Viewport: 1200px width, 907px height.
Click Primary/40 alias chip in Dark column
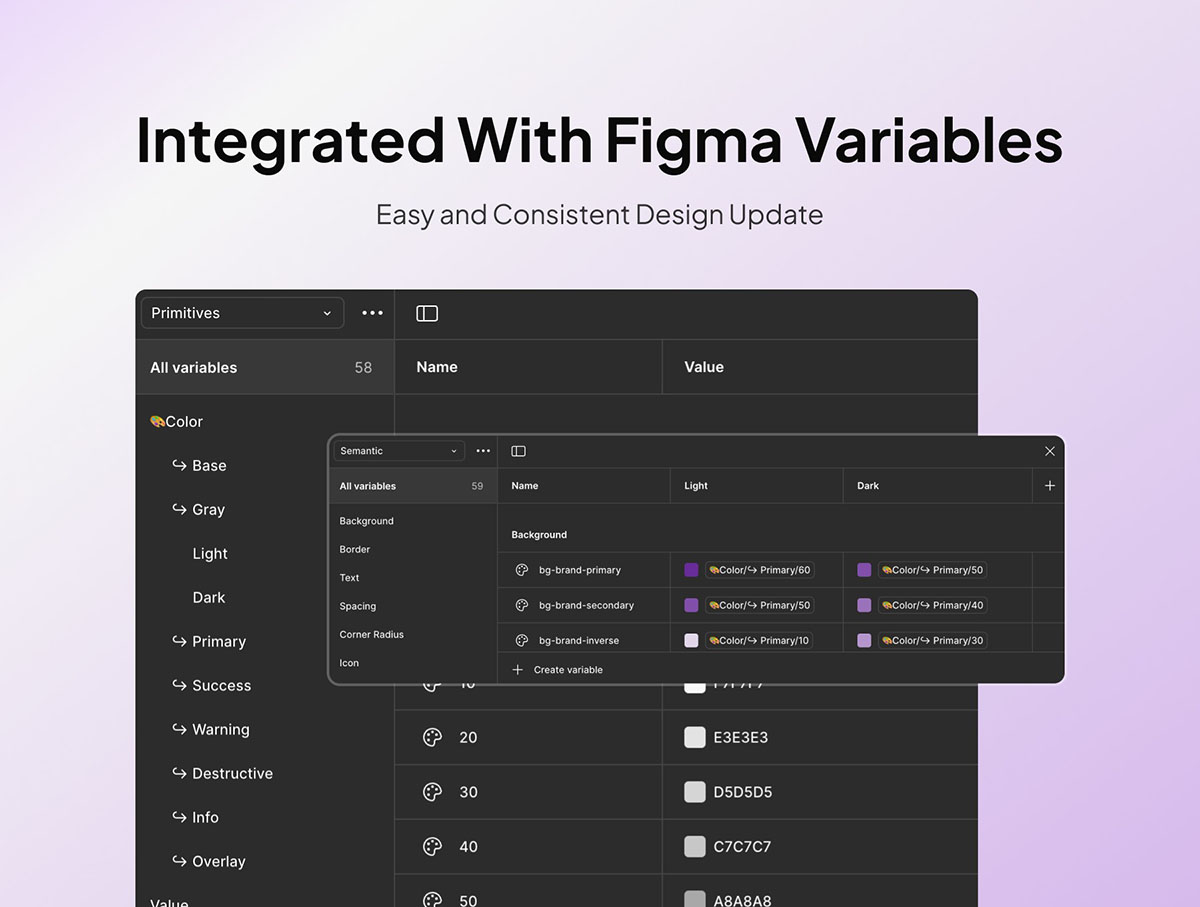tap(932, 605)
